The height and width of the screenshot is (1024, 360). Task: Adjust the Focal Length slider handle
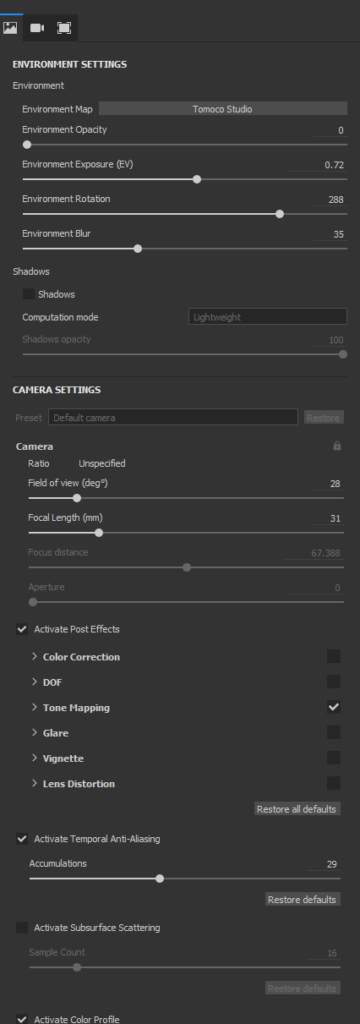point(99,533)
